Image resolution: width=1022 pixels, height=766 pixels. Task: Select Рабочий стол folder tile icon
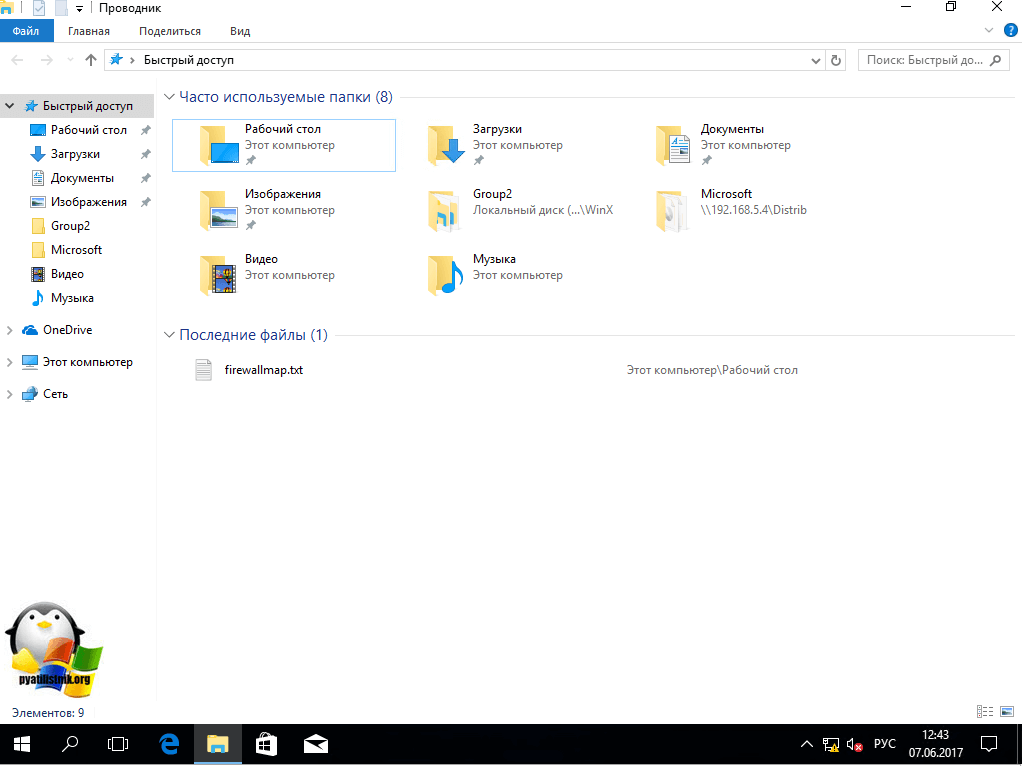219,145
